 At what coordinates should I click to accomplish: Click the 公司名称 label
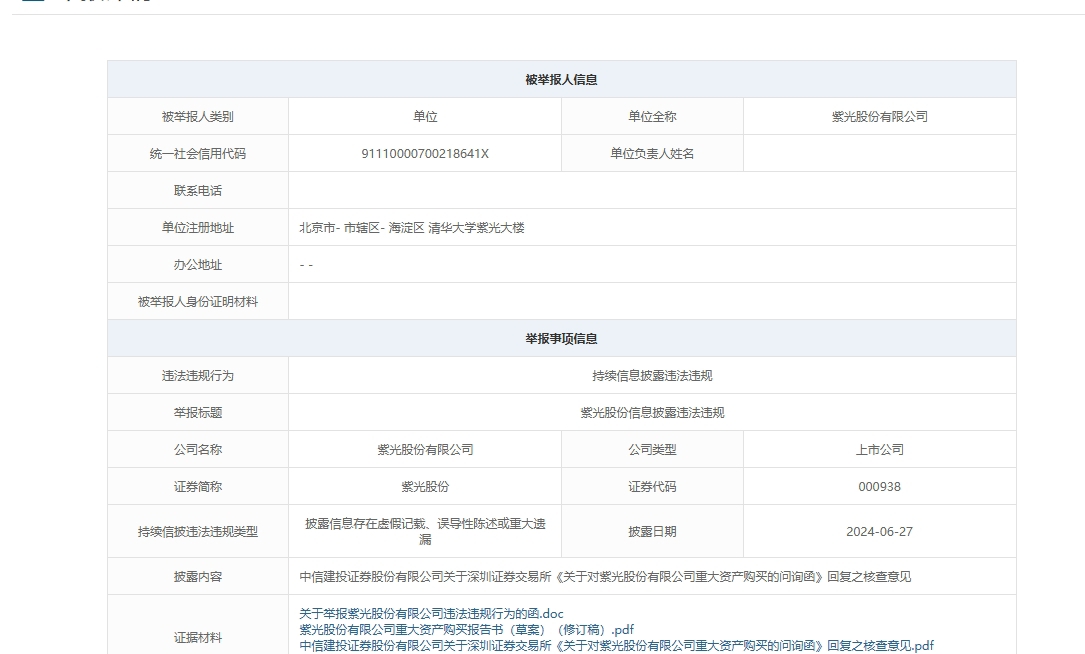tap(198, 450)
